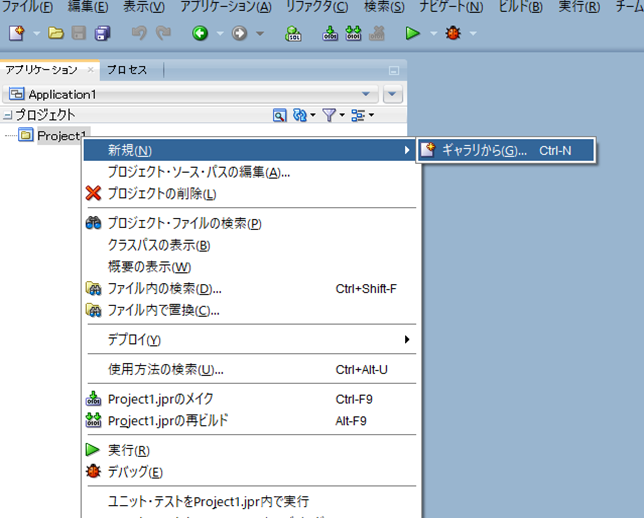Viewport: 644px width, 518px height.
Task: Click the Save All toolbar icon
Action: [102, 34]
